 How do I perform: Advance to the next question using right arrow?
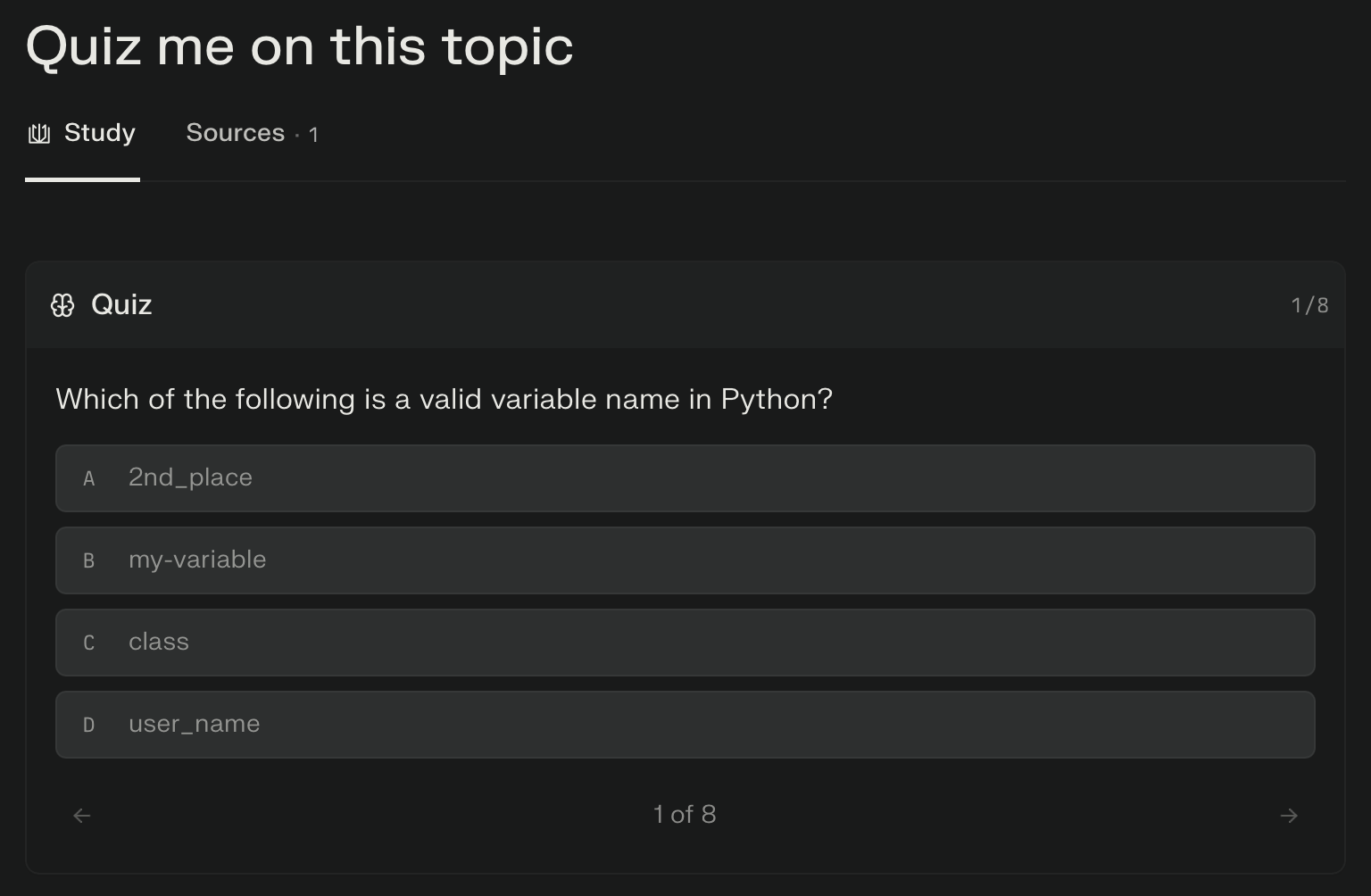(x=1288, y=816)
